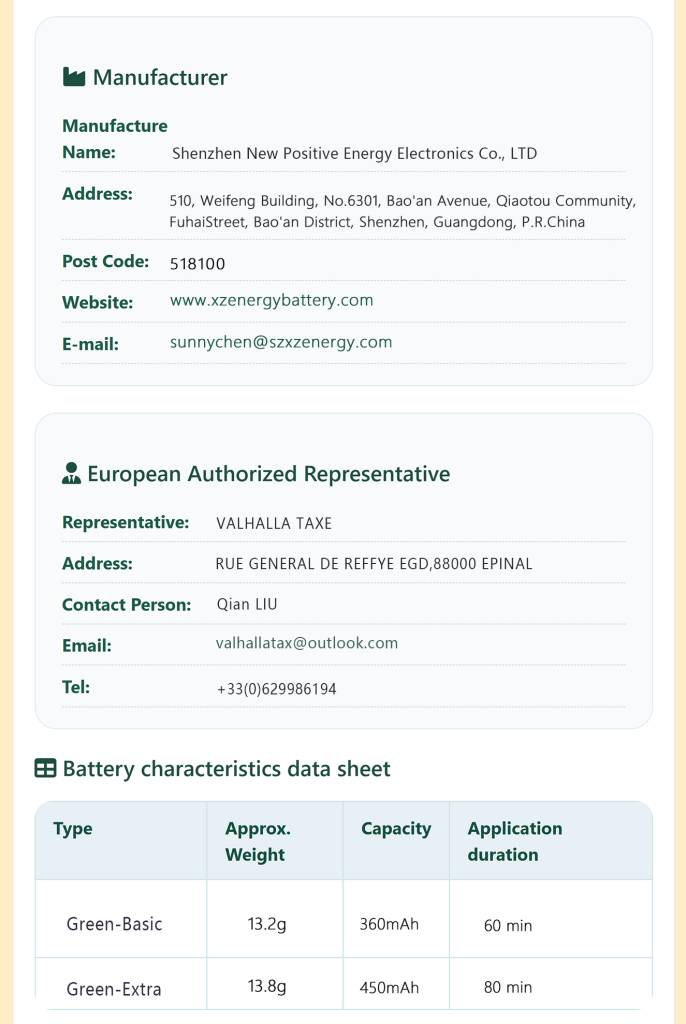Image resolution: width=686 pixels, height=1024 pixels.
Task: Click the valhallatax@outlook.com email address
Action: point(306,643)
